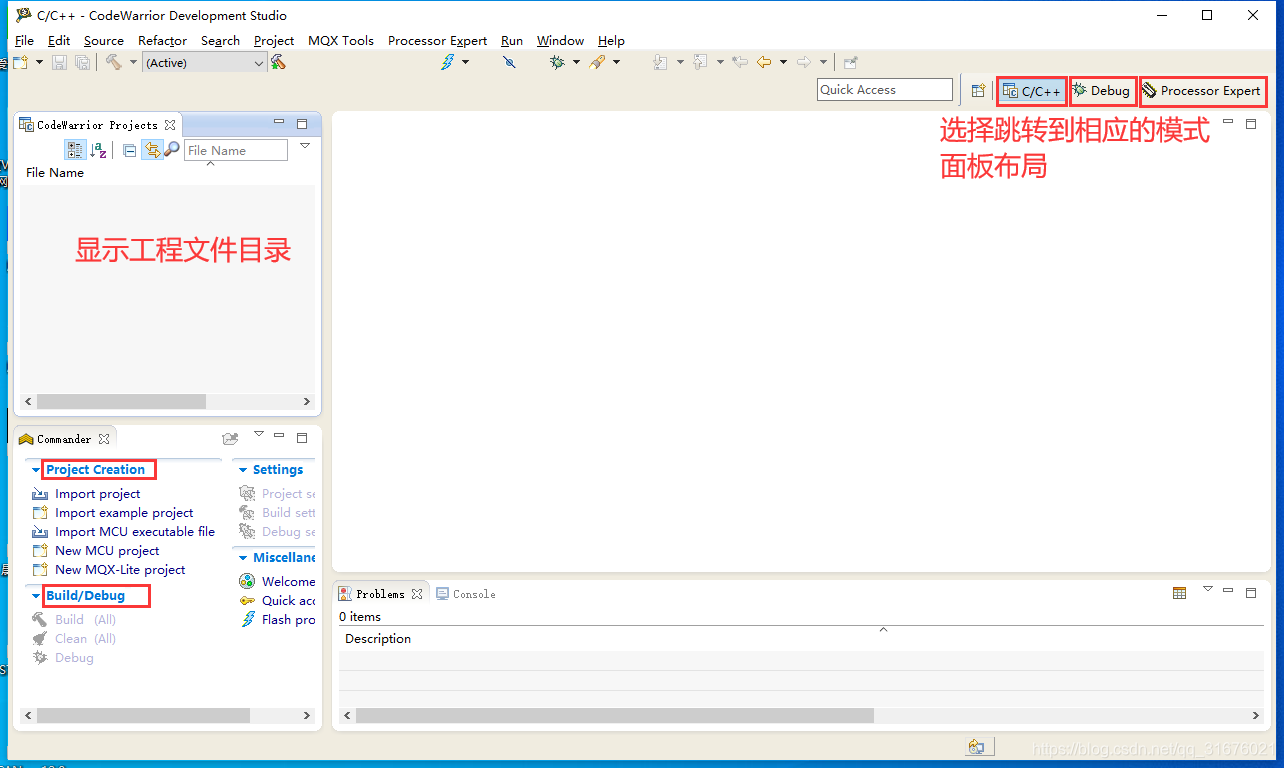This screenshot has height=768, width=1284.
Task: Click the Welcome icon under Miscellaneous
Action: pos(247,581)
